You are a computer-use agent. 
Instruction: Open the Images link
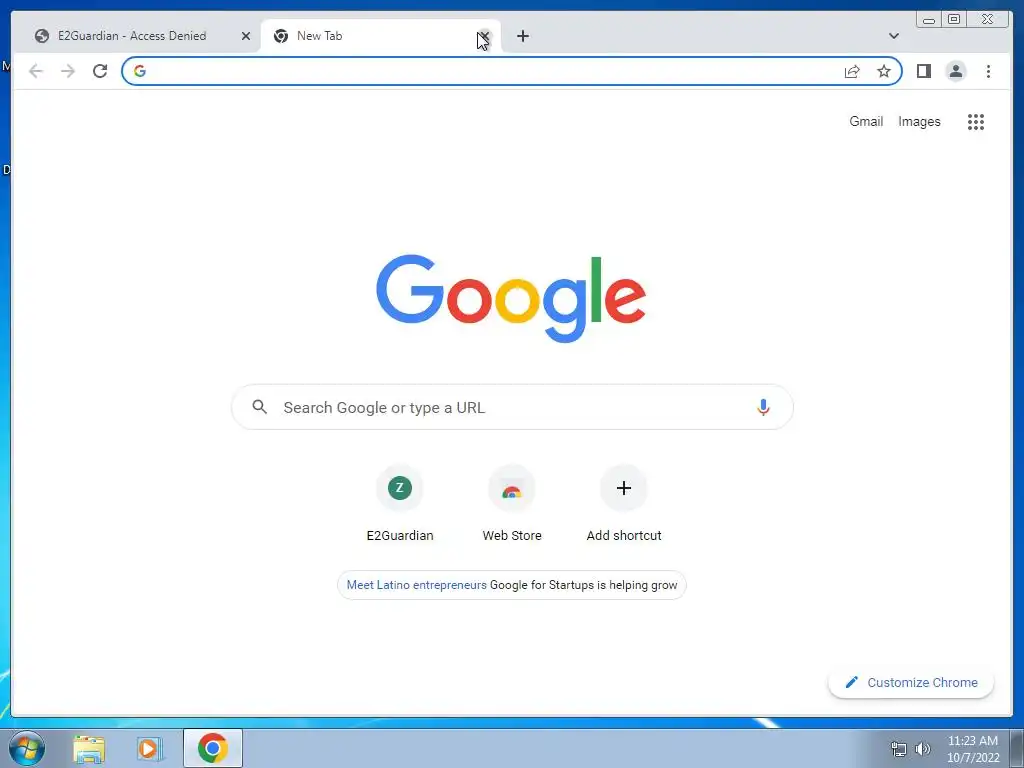(919, 121)
